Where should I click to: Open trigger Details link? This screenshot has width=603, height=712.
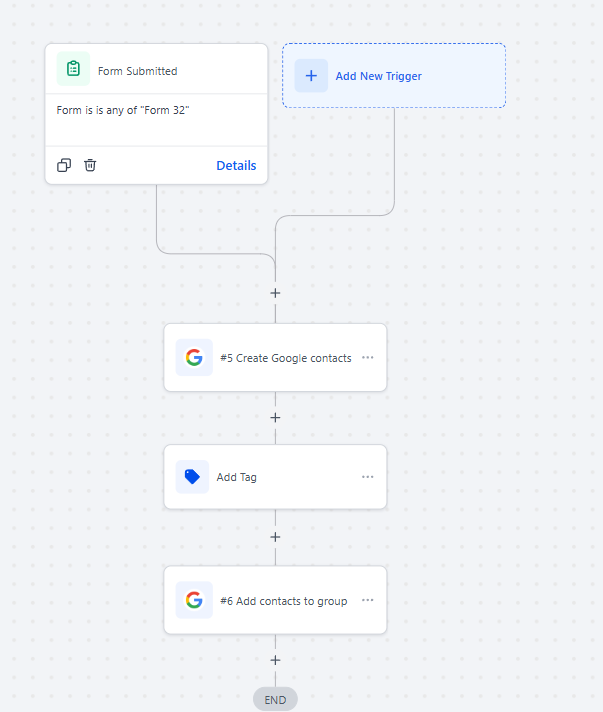pyautogui.click(x=236, y=165)
